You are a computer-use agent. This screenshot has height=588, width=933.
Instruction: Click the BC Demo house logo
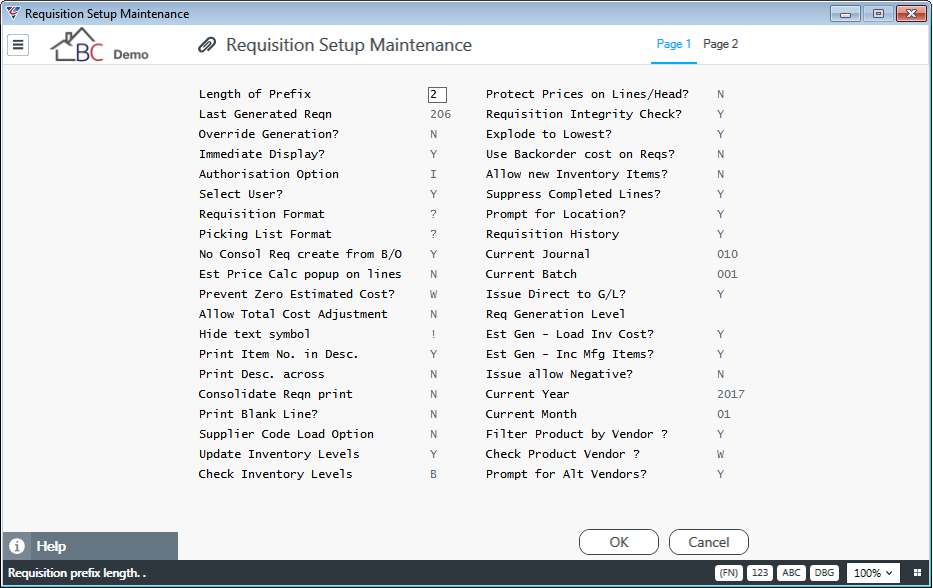pos(99,45)
